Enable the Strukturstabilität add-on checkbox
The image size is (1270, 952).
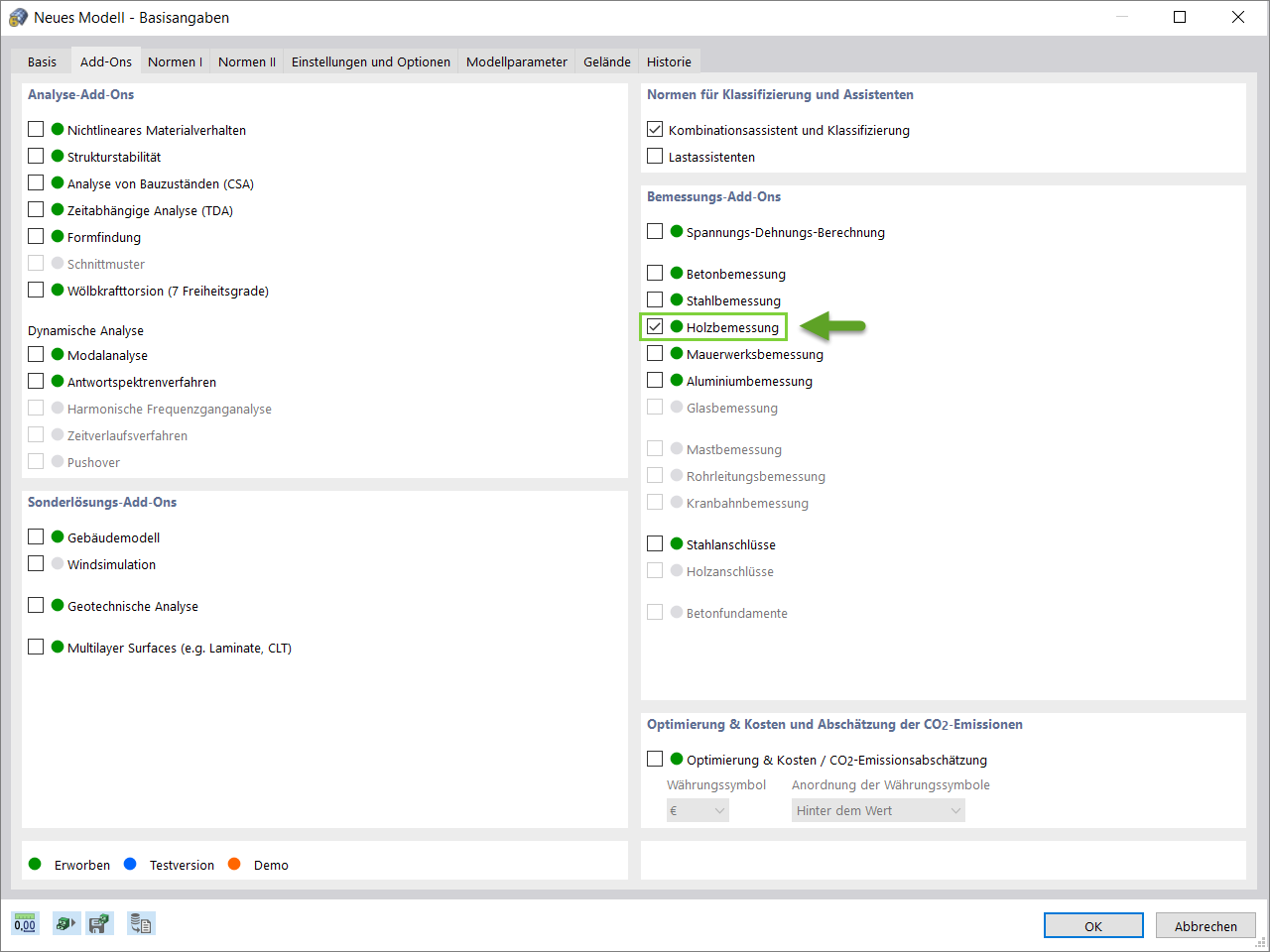[x=36, y=157]
